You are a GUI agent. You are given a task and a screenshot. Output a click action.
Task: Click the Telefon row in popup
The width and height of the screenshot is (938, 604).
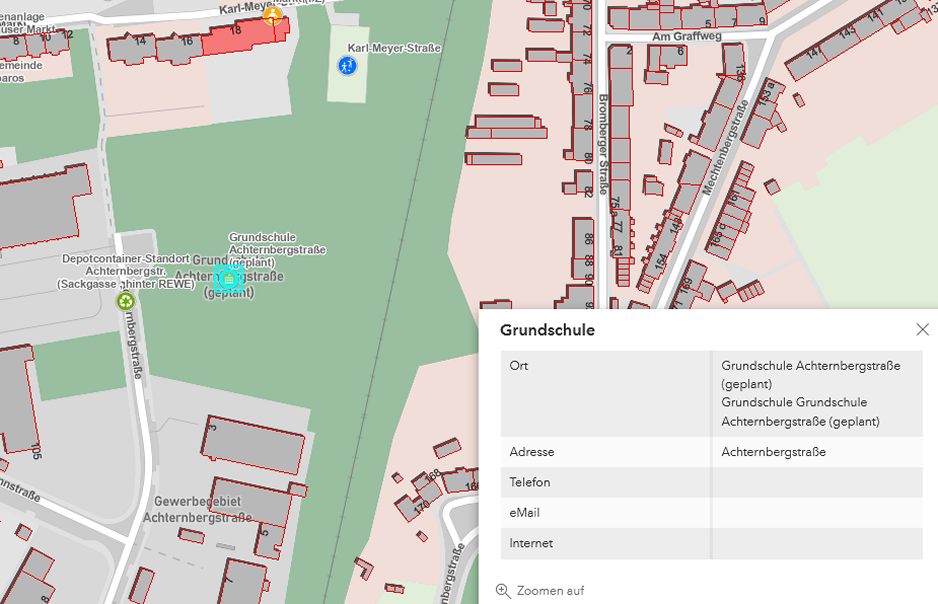[x=529, y=482]
